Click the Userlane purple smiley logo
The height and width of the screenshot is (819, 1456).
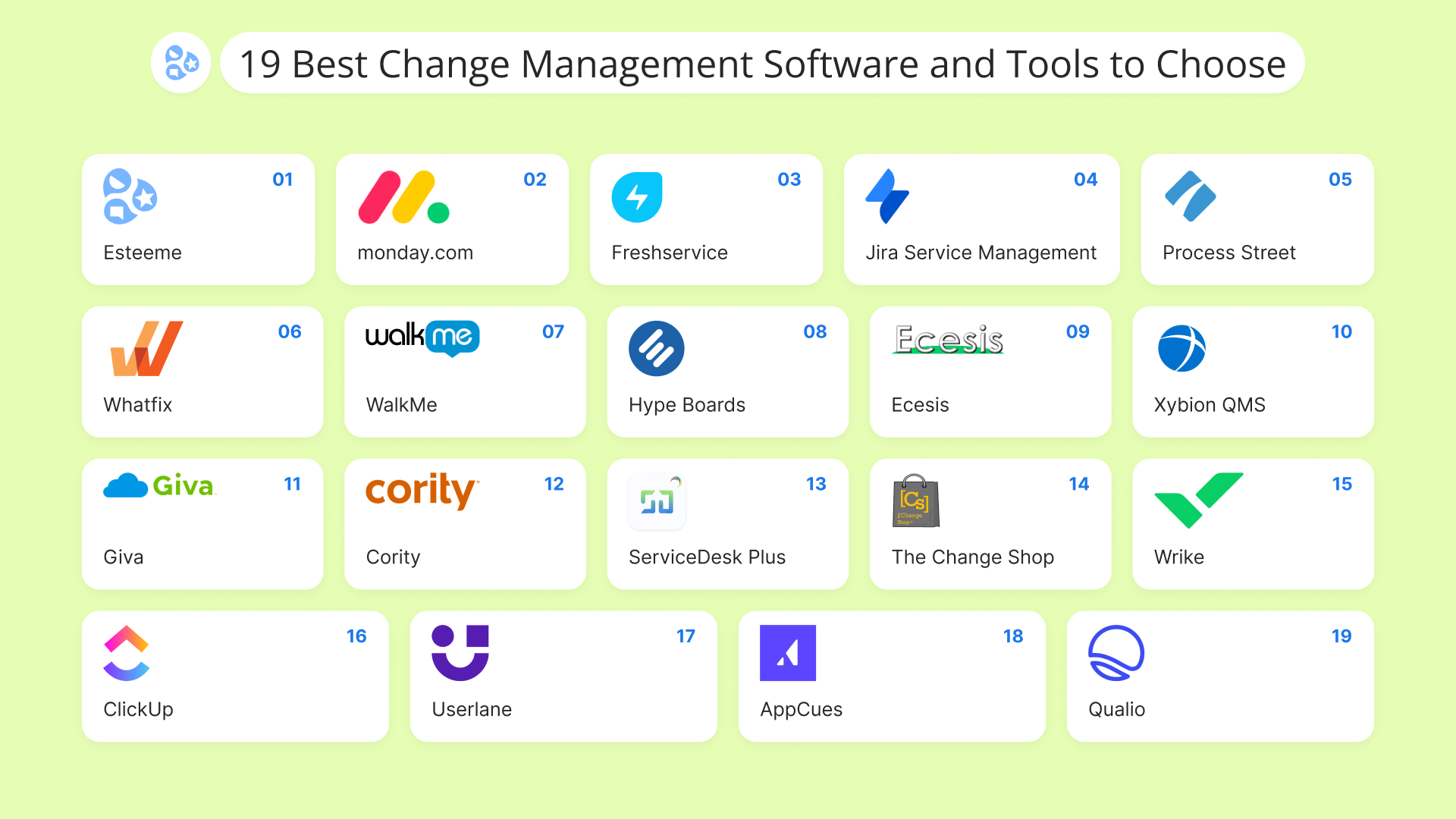coord(460,653)
